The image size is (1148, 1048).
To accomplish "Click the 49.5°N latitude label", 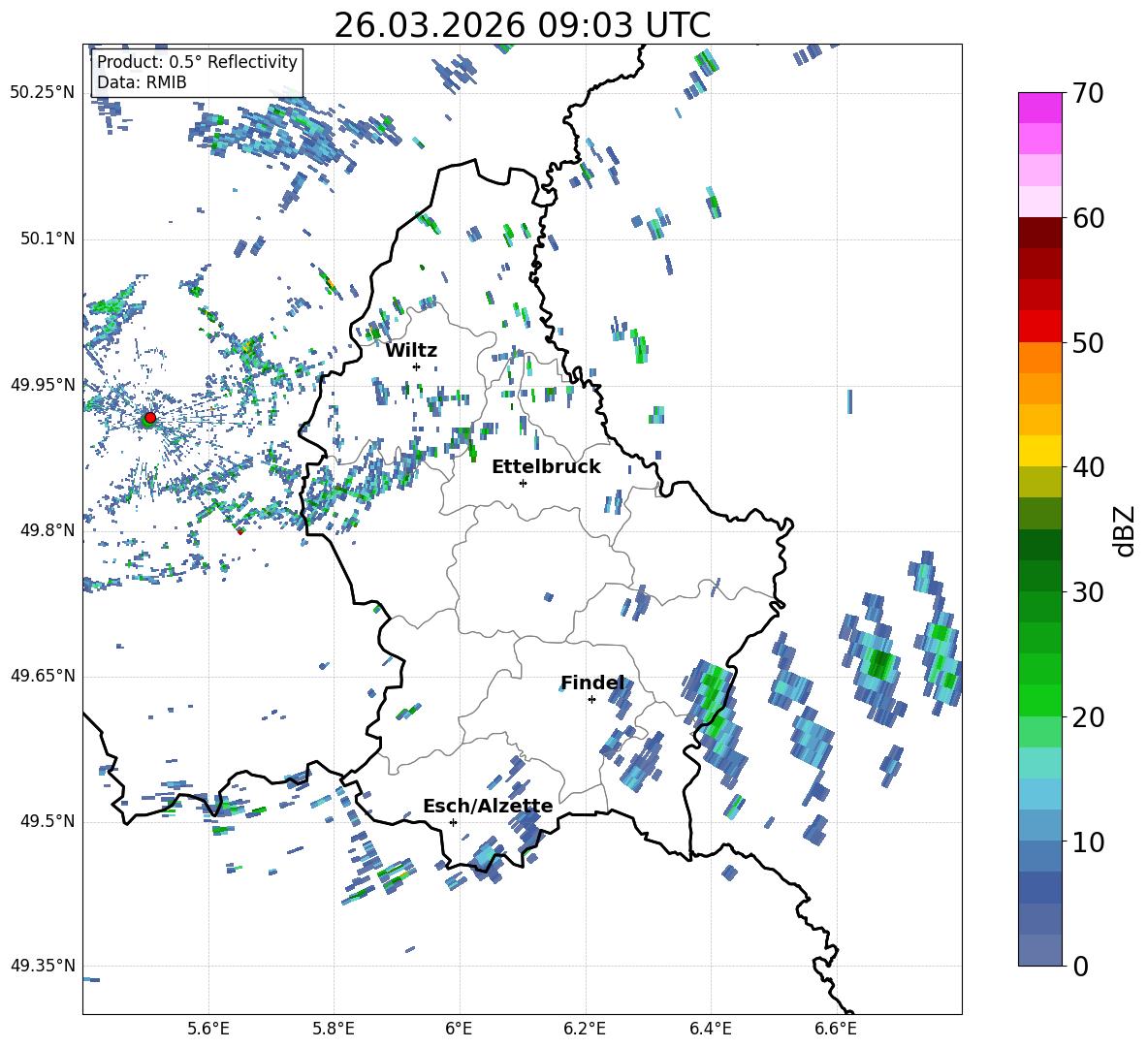I will click(x=48, y=820).
